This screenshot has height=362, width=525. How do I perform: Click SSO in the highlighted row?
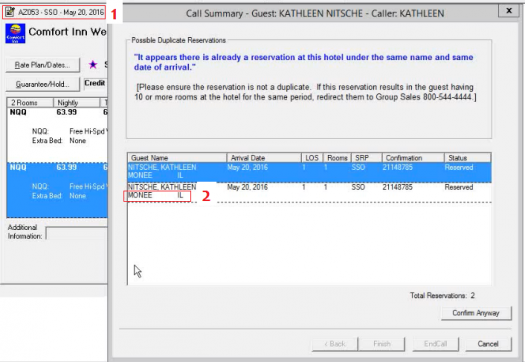tap(358, 167)
